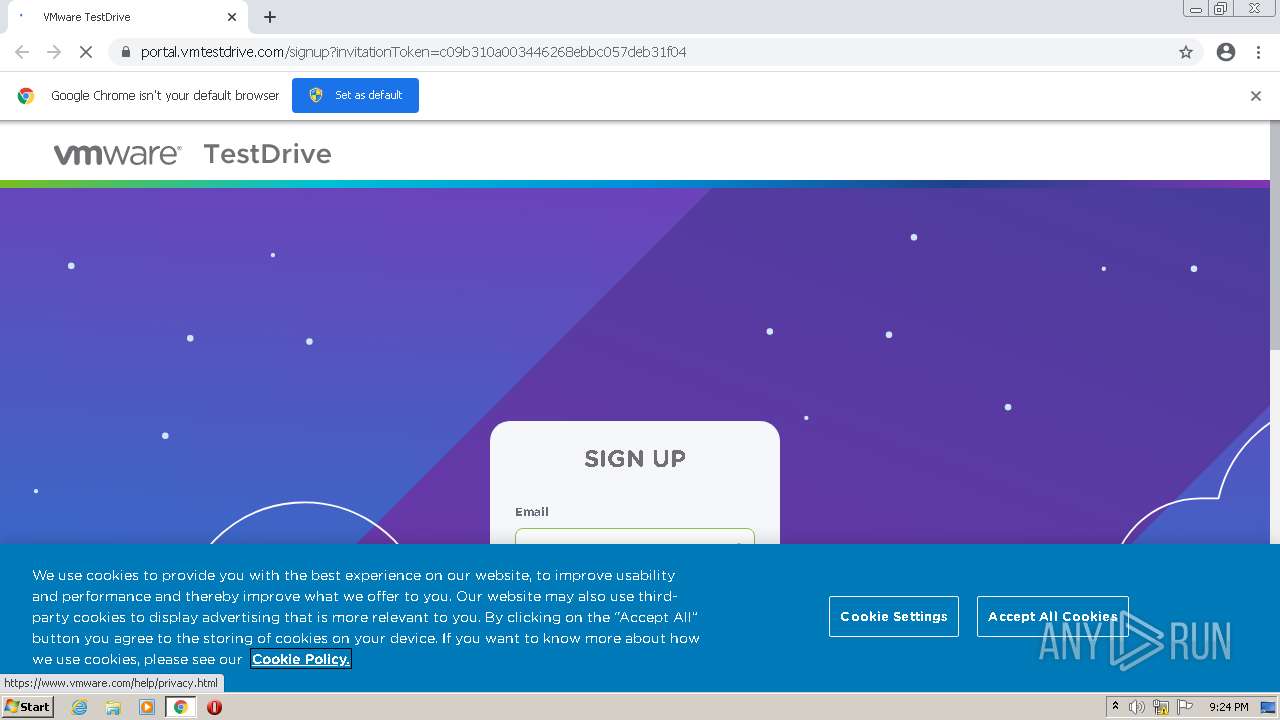The image size is (1280, 720).
Task: Launch Internet Explorer from taskbar
Action: [x=80, y=707]
